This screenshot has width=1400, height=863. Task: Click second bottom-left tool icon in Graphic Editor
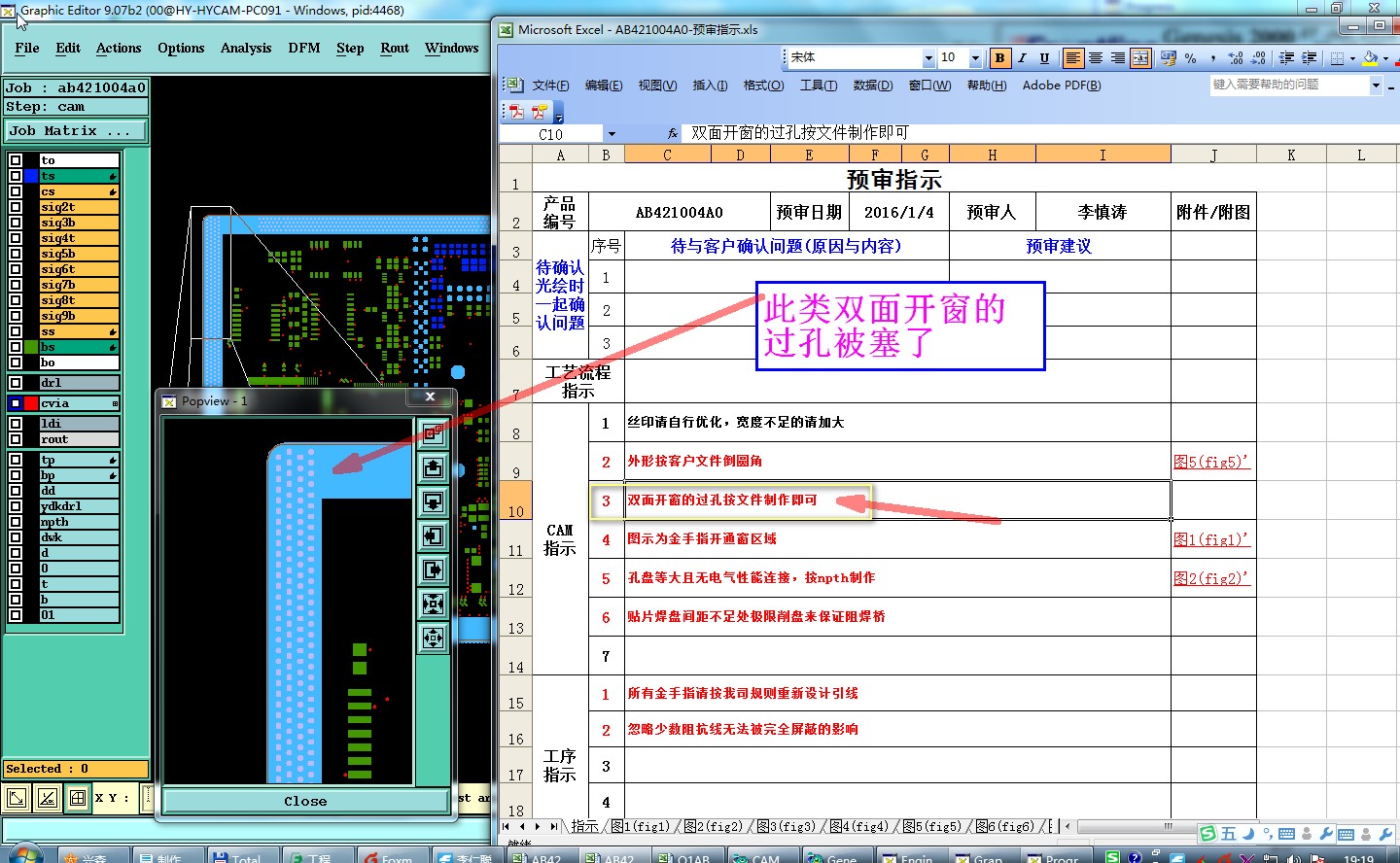[x=48, y=798]
